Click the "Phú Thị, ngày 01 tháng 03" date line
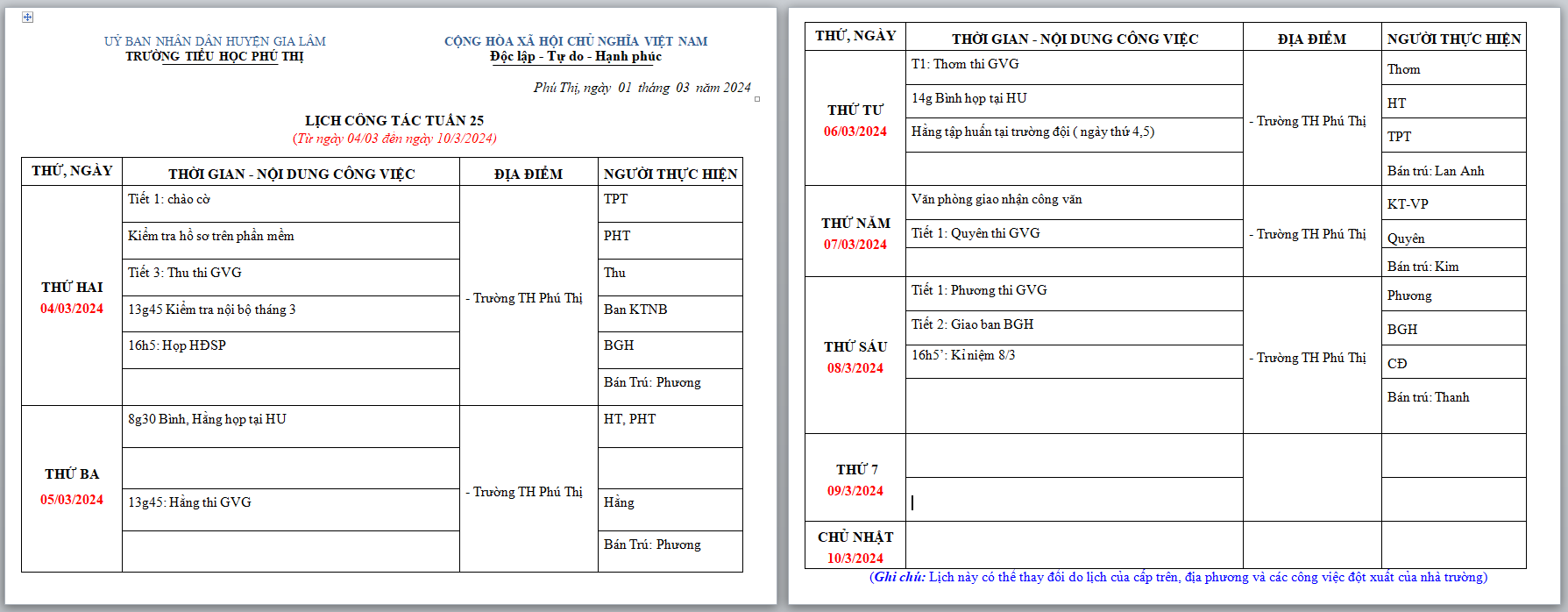 click(642, 88)
